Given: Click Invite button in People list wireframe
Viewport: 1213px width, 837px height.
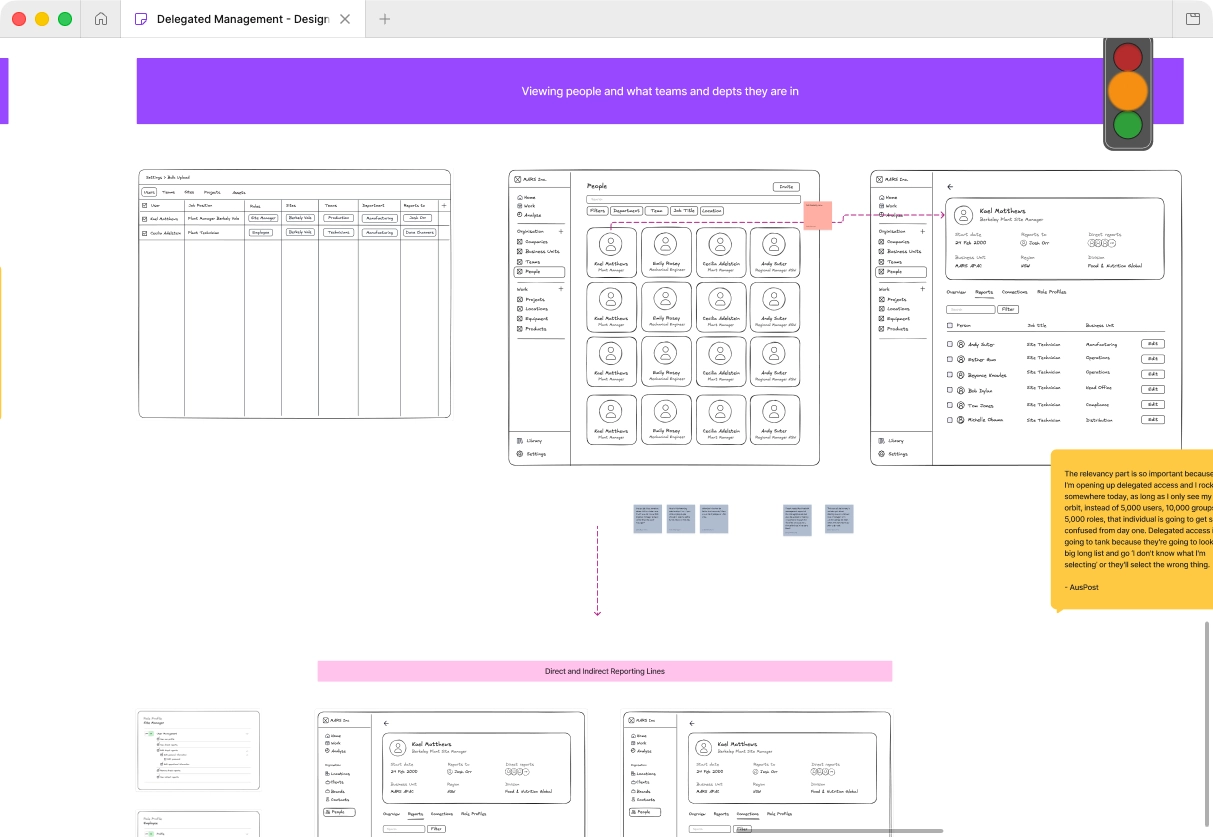Looking at the screenshot, I should [x=786, y=187].
